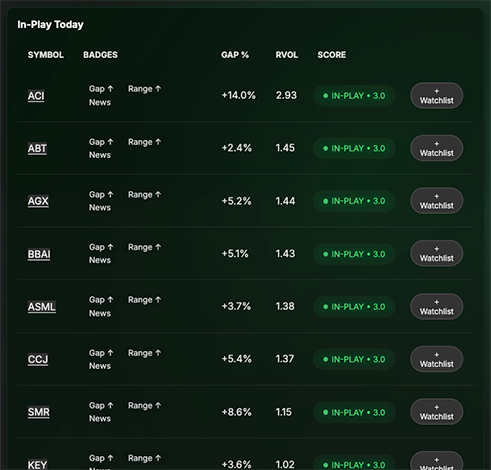The height and width of the screenshot is (470, 491).
Task: Add AGX to Watchlist
Action: click(x=436, y=201)
